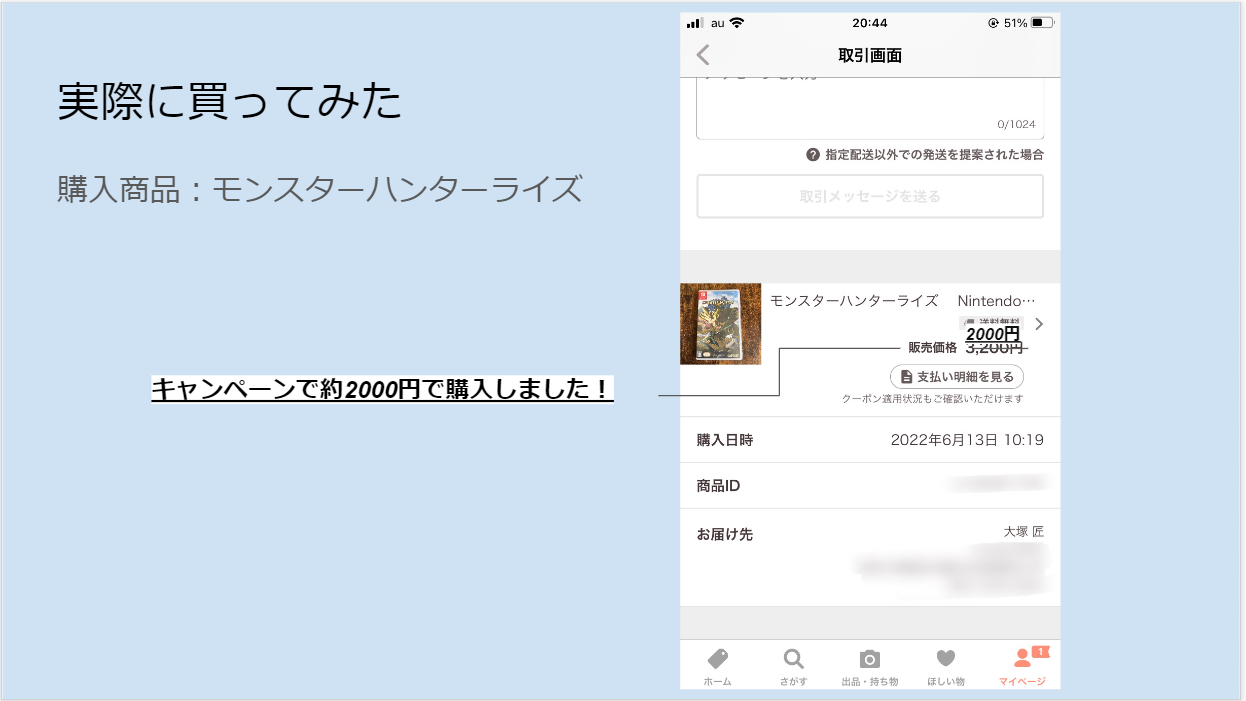The image size is (1246, 701).
Task: Click the 販売価格 label
Action: pyautogui.click(x=932, y=348)
